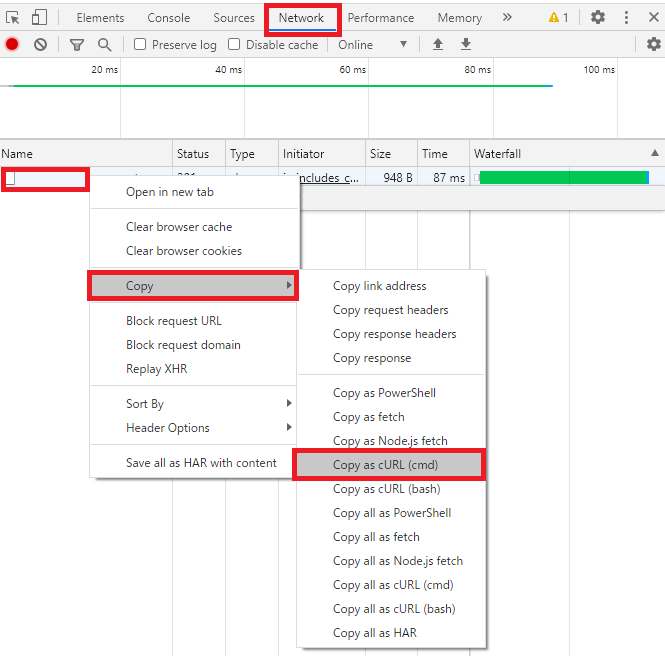Viewport: 665px width, 656px height.
Task: Sort by the Size column header
Action: tap(391, 154)
